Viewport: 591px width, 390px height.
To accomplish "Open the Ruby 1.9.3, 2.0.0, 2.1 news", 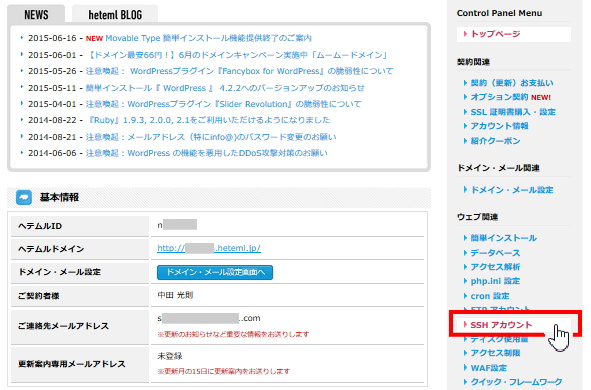I will pos(208,120).
